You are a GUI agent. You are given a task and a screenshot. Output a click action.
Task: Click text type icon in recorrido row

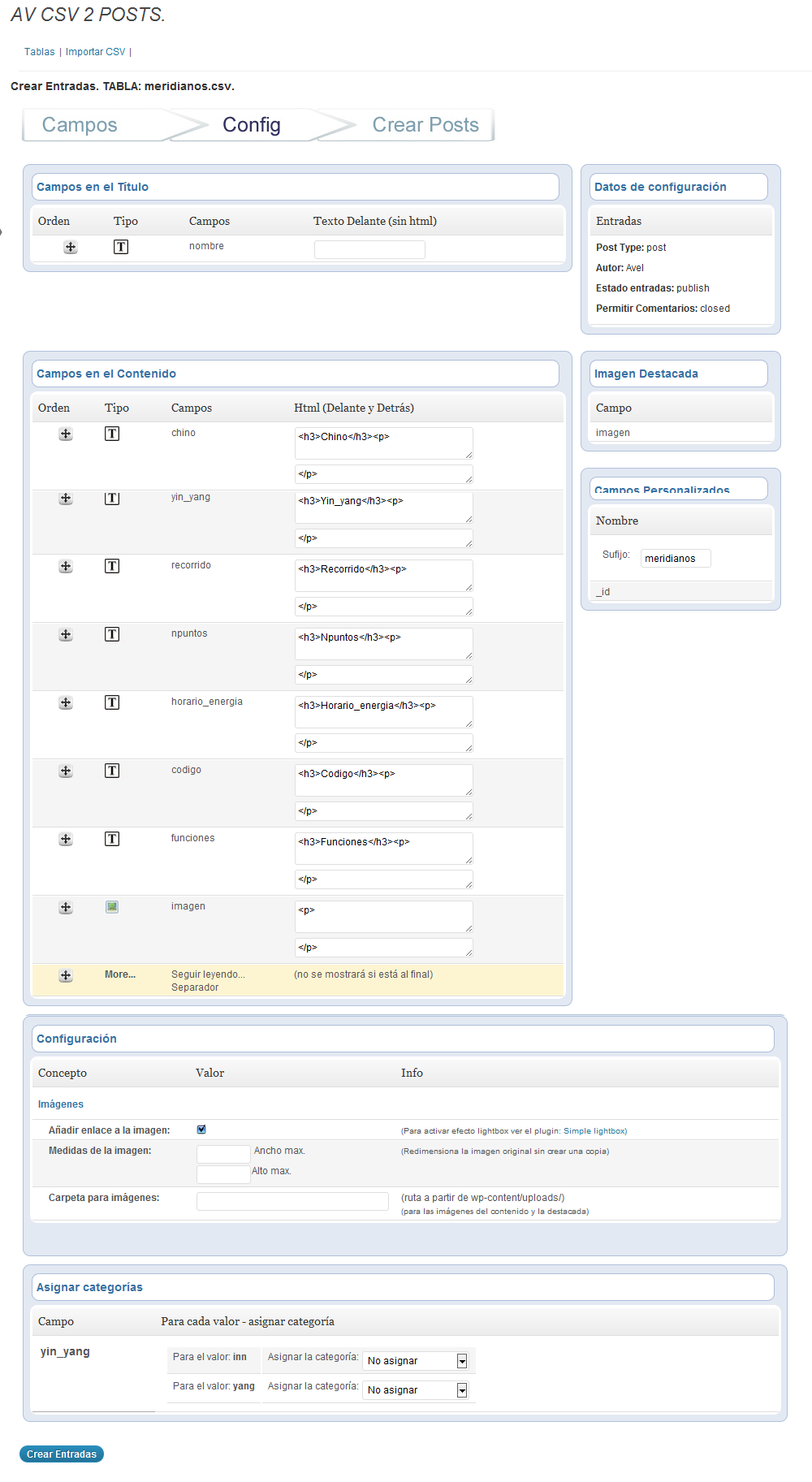pyautogui.click(x=112, y=566)
